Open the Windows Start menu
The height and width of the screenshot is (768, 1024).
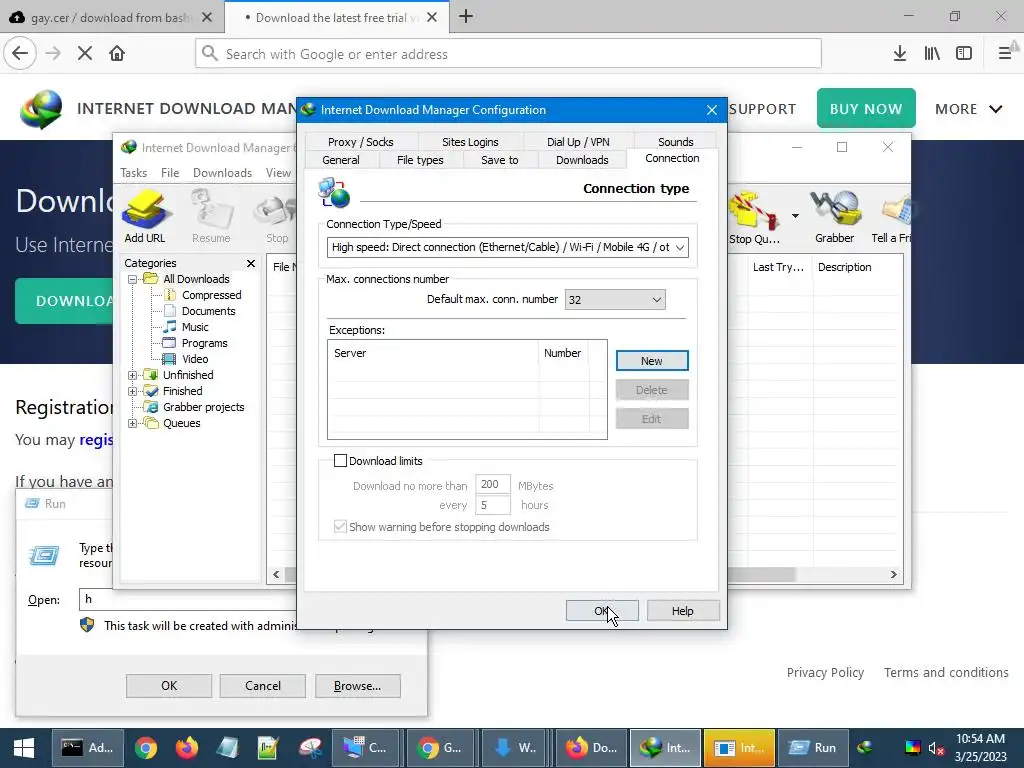(x=24, y=748)
